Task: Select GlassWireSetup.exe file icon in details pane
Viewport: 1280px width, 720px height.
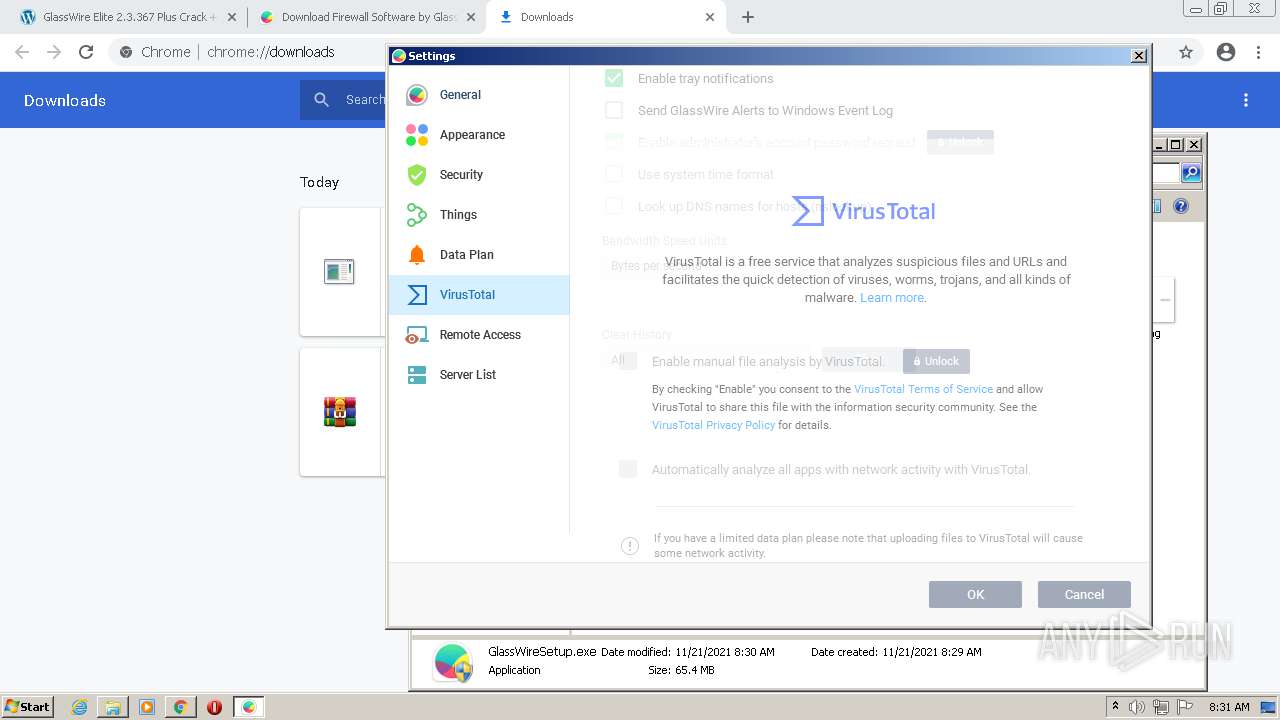Action: pos(453,663)
